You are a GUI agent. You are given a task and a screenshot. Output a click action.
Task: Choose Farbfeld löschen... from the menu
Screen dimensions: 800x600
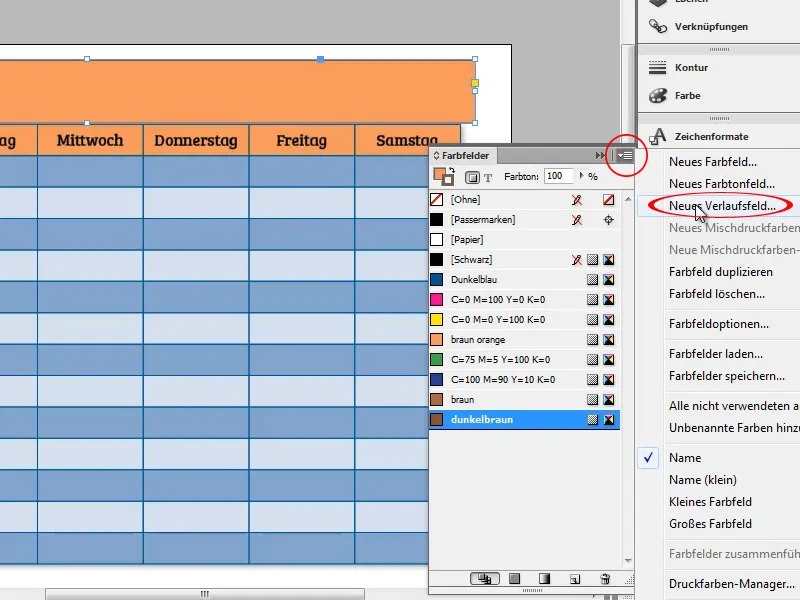point(716,294)
